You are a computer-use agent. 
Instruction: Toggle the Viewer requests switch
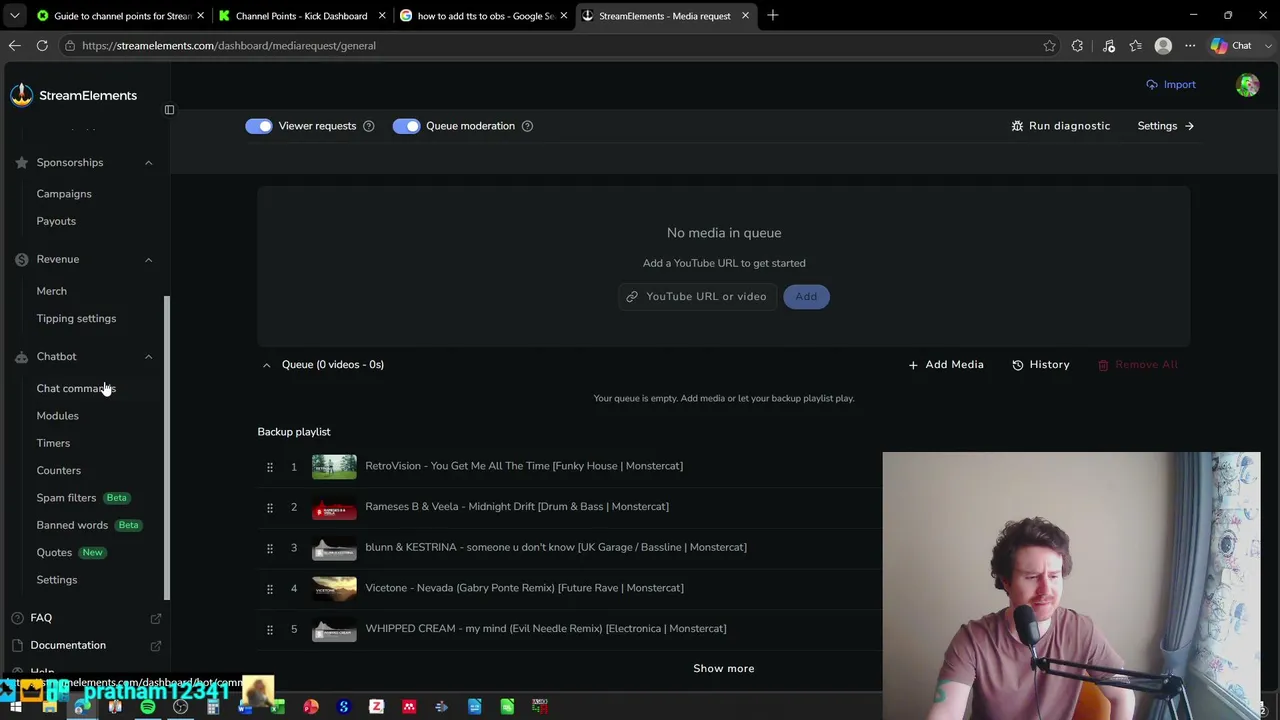click(x=259, y=126)
